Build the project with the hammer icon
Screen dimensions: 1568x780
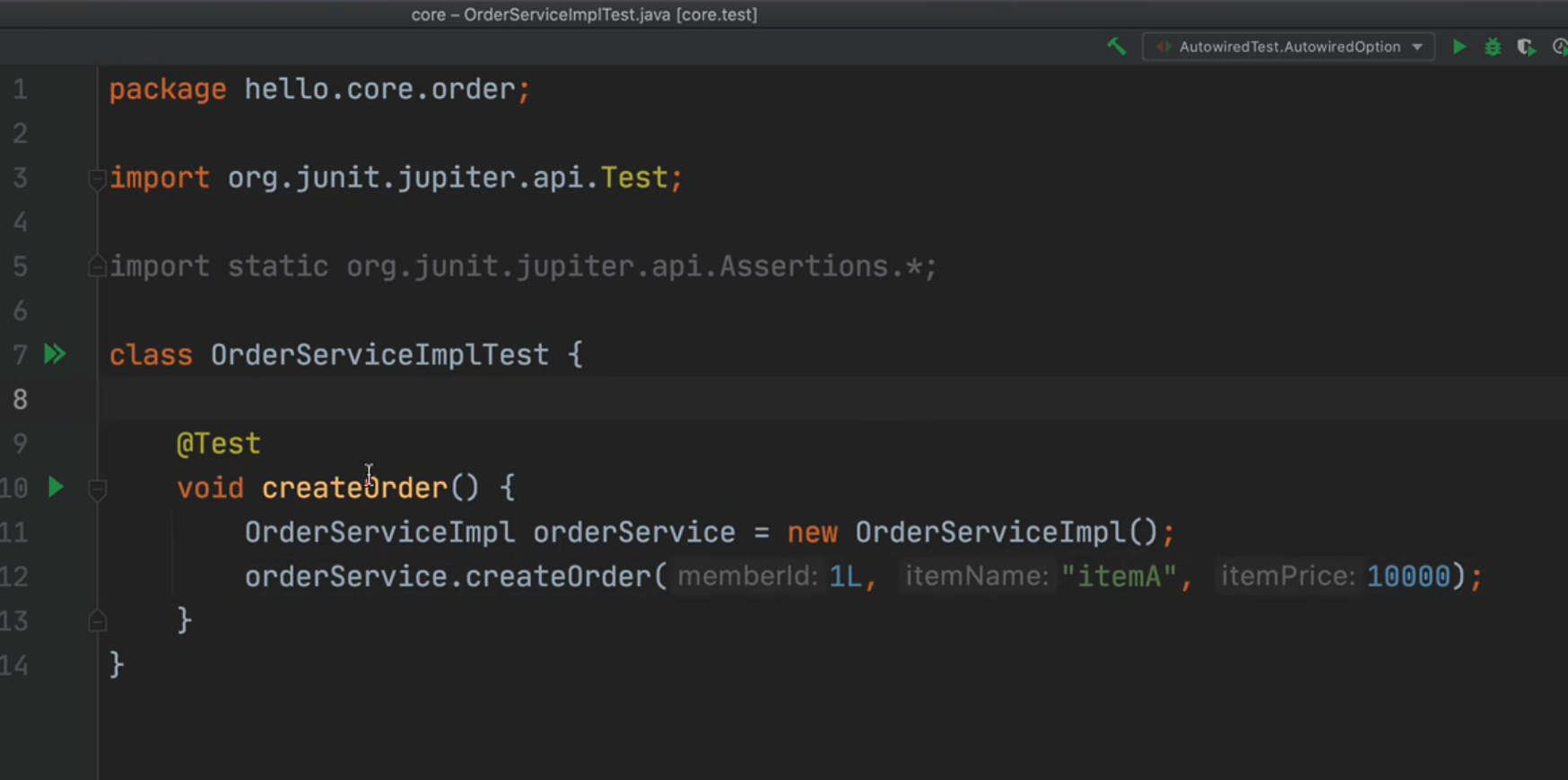(1116, 47)
